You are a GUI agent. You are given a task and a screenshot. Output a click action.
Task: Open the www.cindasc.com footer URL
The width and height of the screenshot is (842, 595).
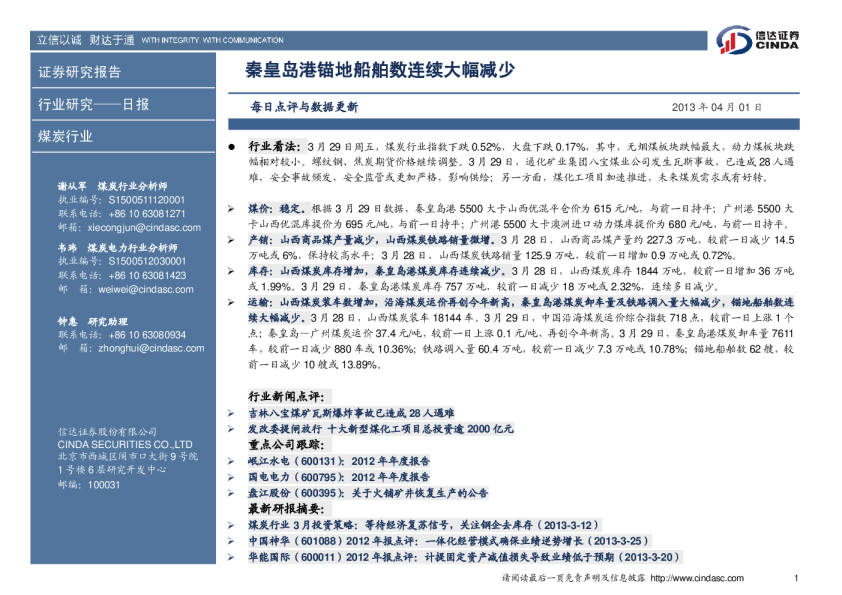[697, 578]
